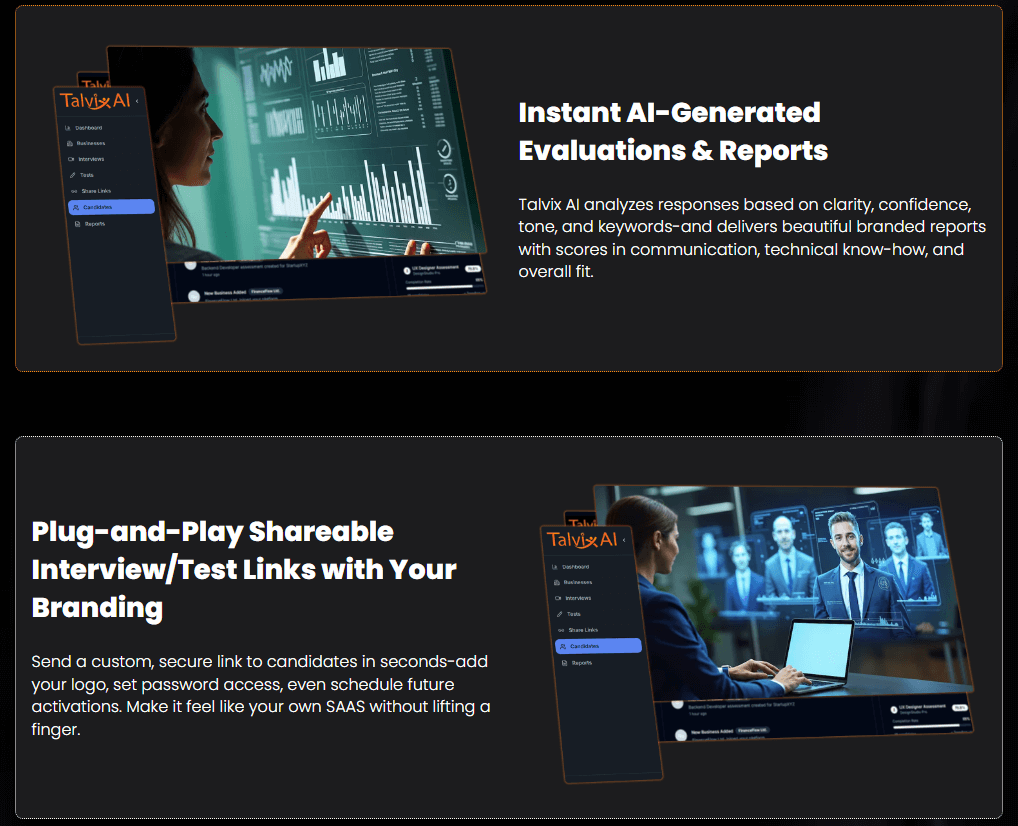1018x826 pixels.
Task: Click the completion progress bar under the laptop image
Action: pos(932,726)
